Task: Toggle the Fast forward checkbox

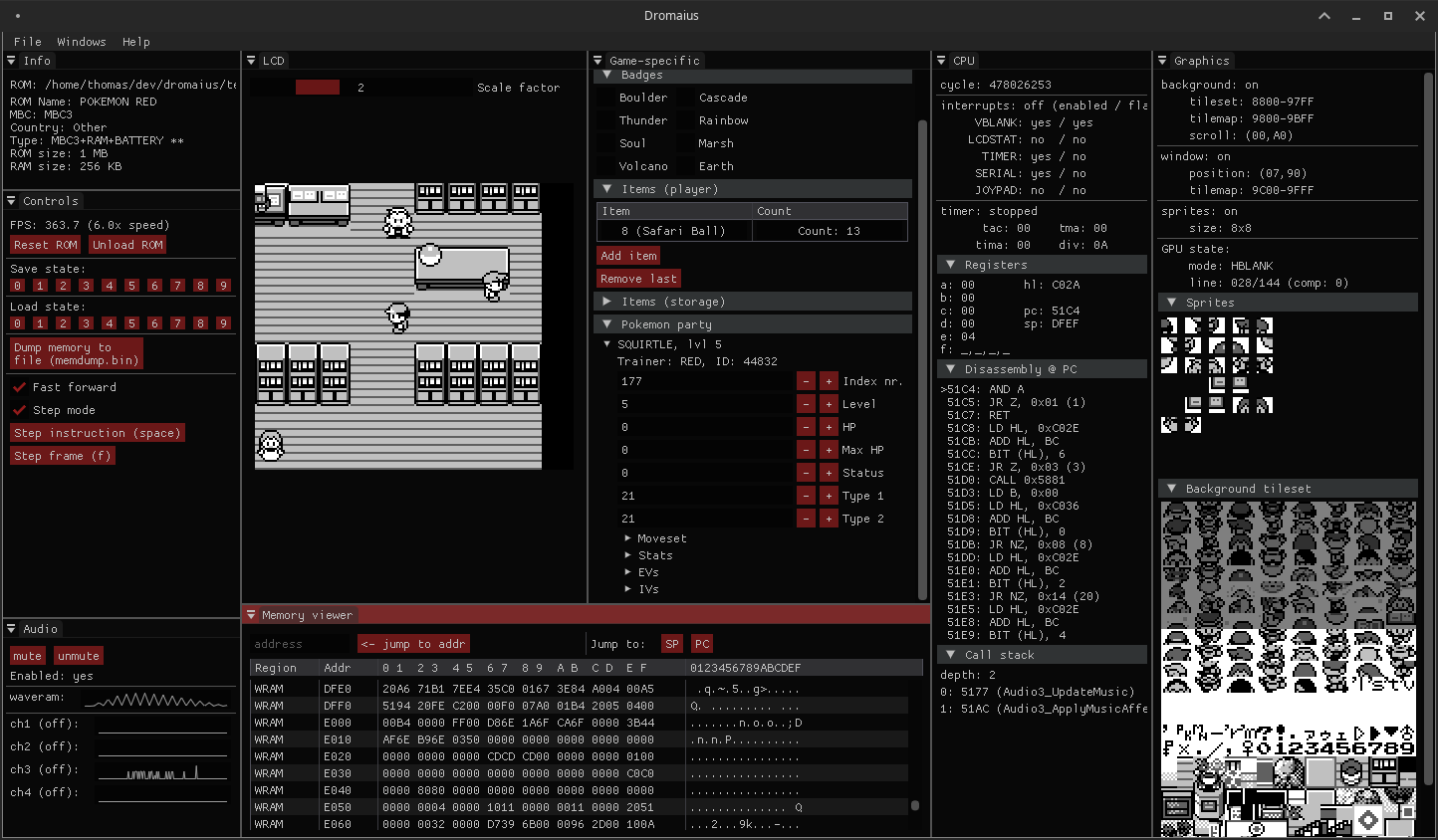Action: tap(19, 387)
